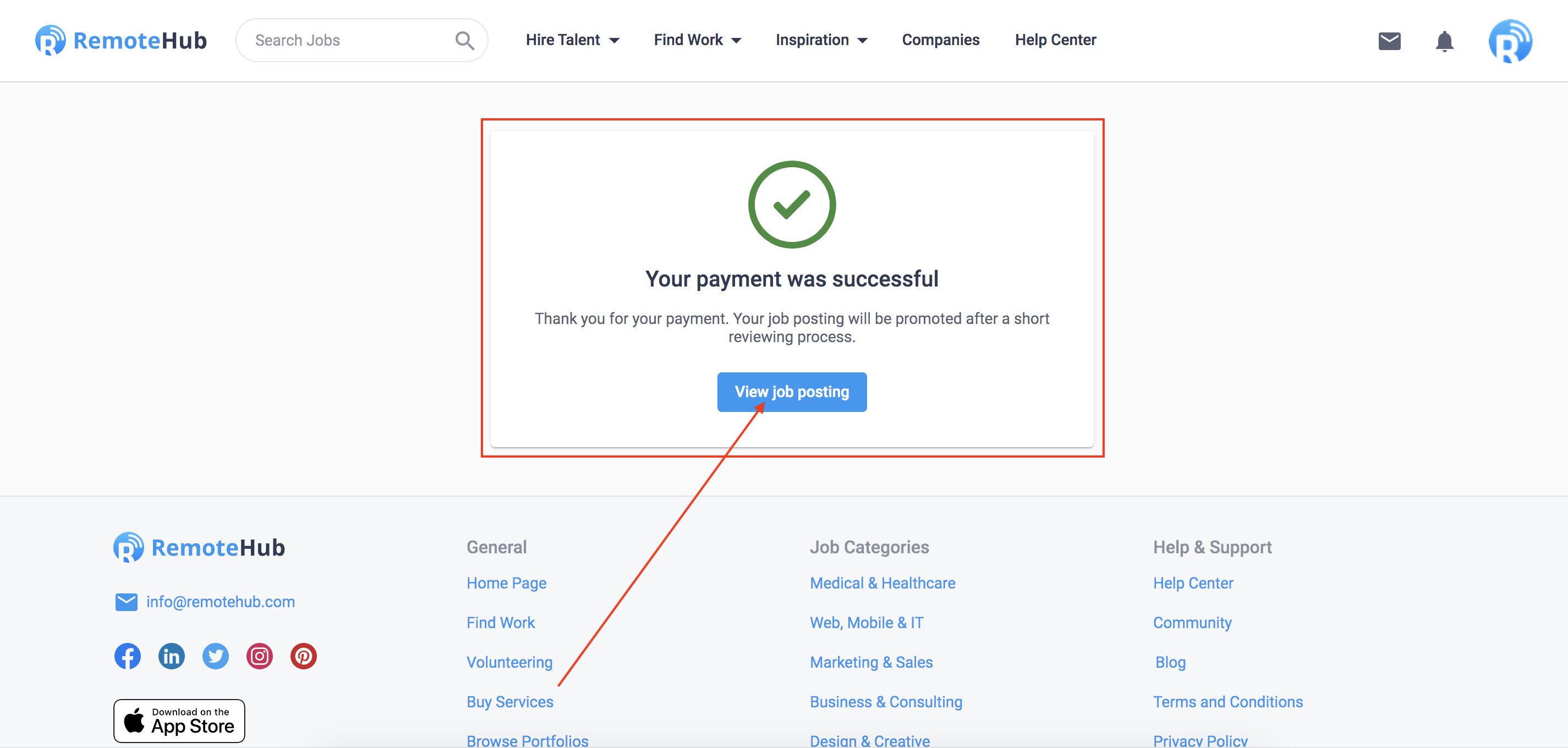The height and width of the screenshot is (748, 1568).
Task: Open the Twitter icon in footer
Action: [x=216, y=656]
